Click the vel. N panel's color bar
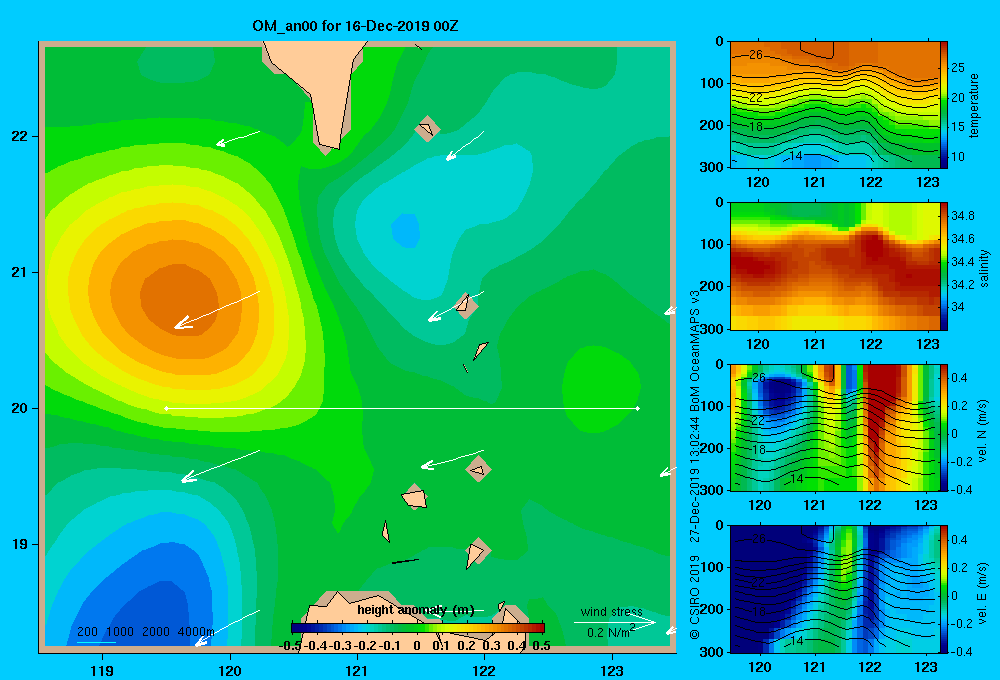The height and width of the screenshot is (680, 1000). [x=944, y=427]
